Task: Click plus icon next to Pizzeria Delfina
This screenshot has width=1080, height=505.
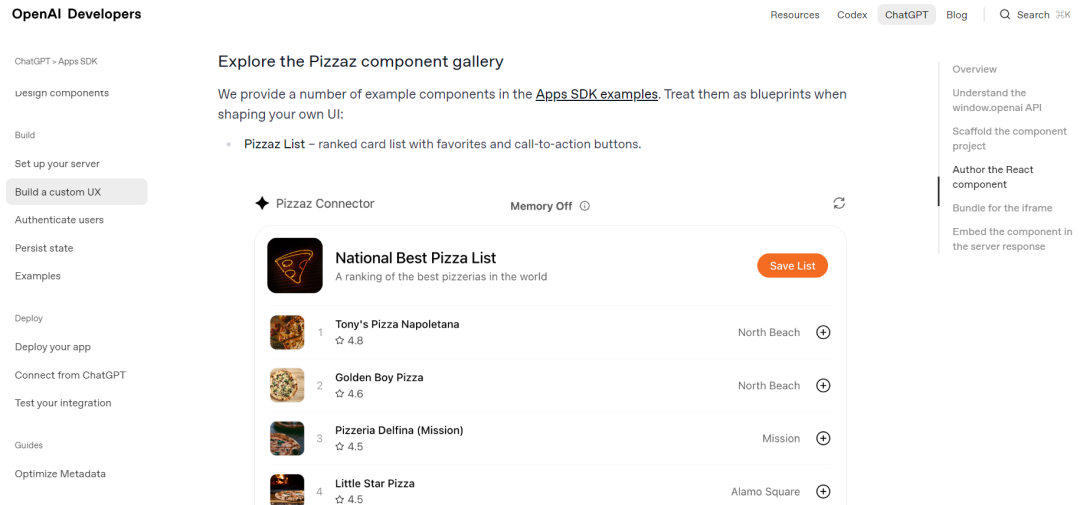Action: [x=823, y=438]
